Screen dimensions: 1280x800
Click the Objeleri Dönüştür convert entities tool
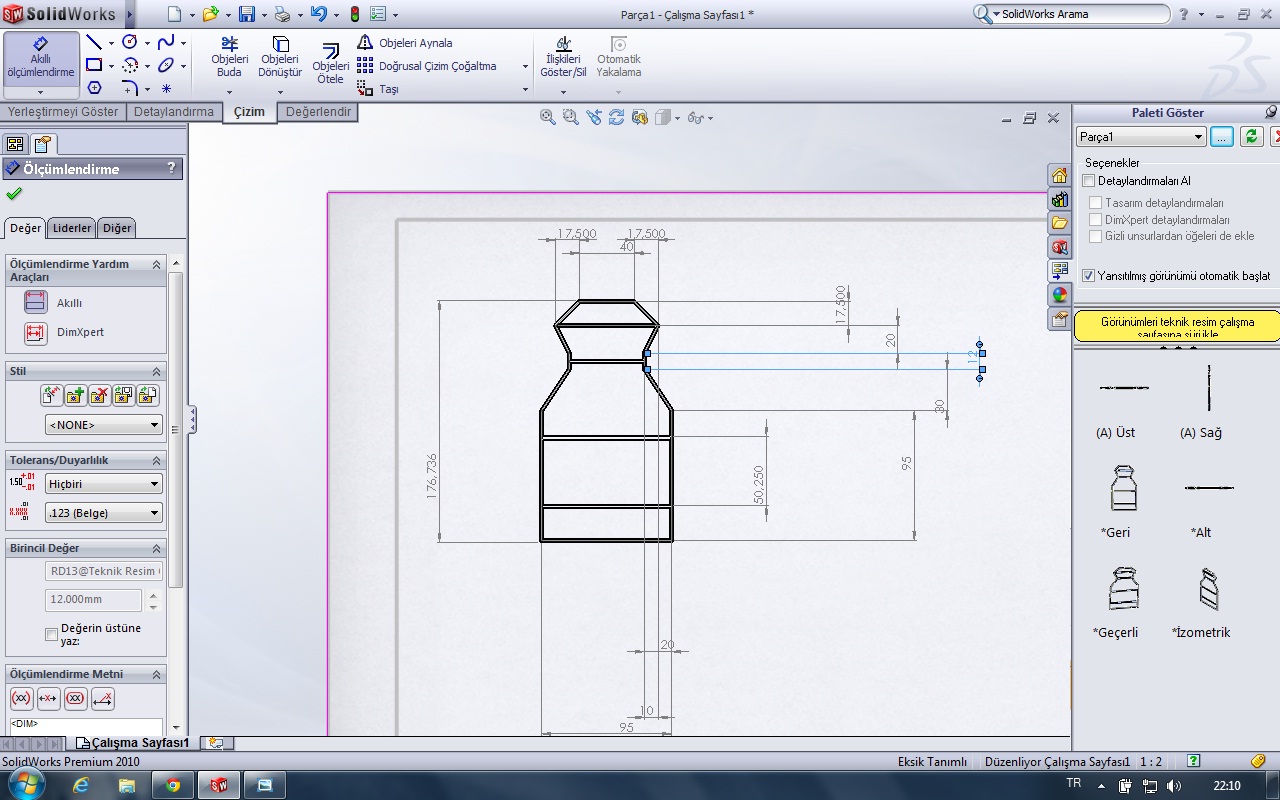[280, 57]
